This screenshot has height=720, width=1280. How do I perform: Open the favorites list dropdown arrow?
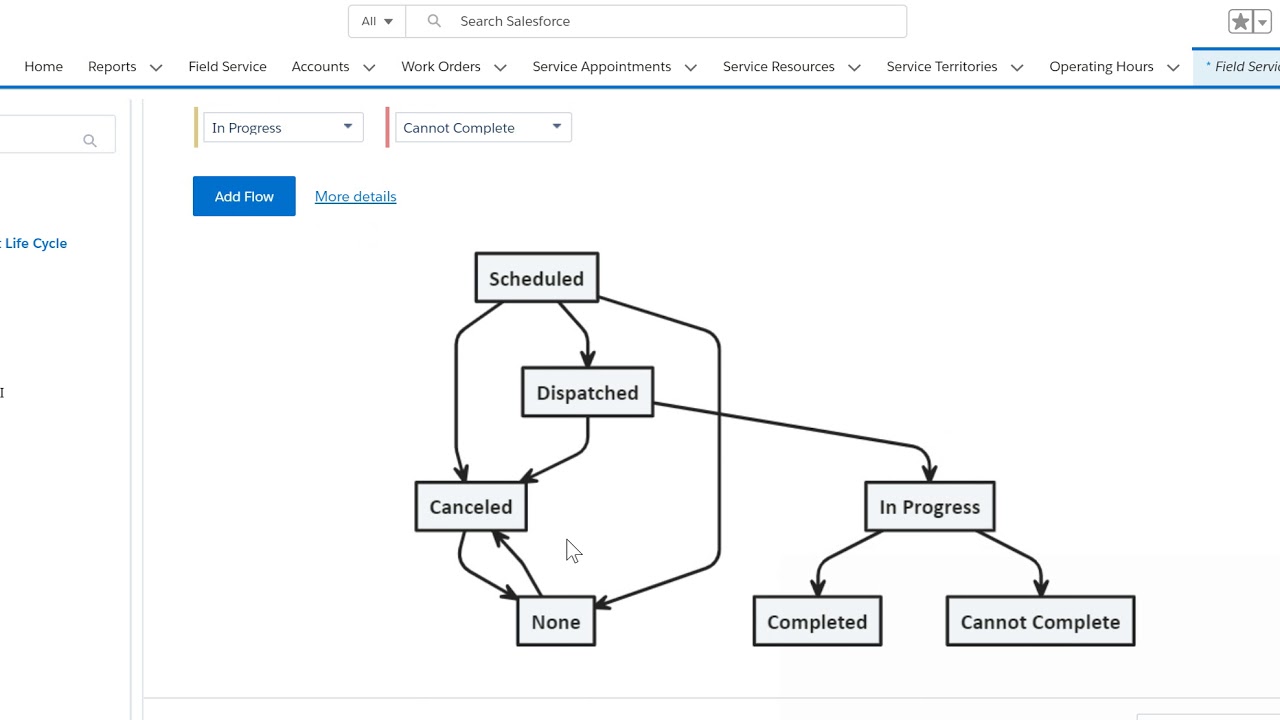pyautogui.click(x=1262, y=22)
